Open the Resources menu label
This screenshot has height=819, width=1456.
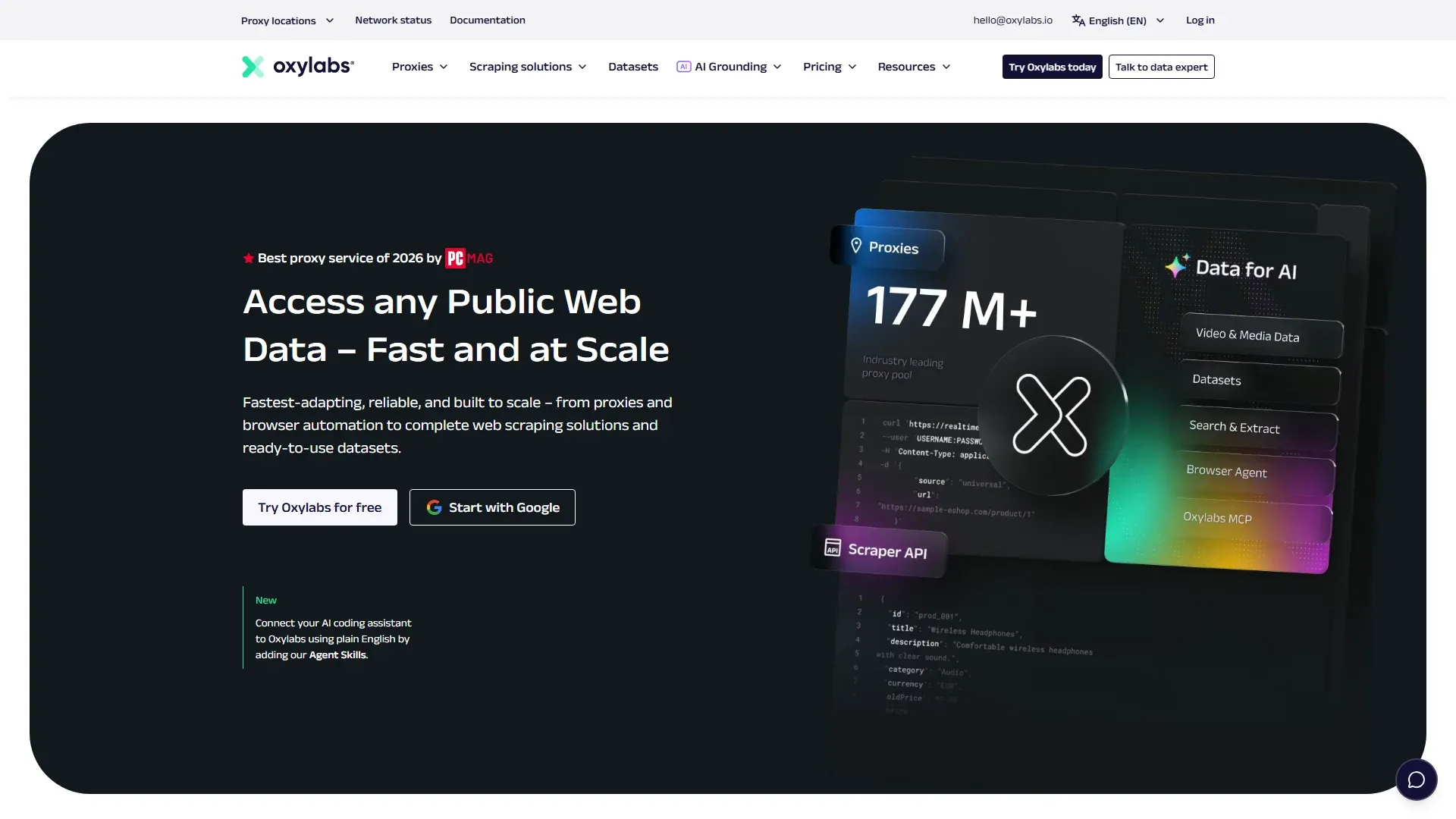906,67
